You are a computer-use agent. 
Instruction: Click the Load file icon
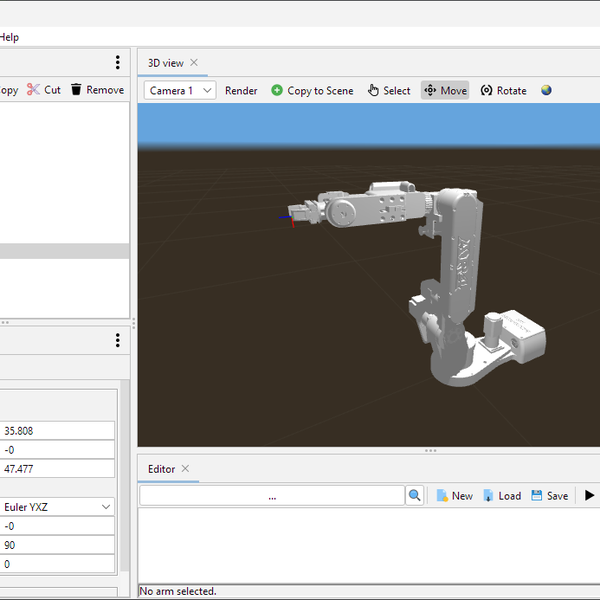coord(489,496)
